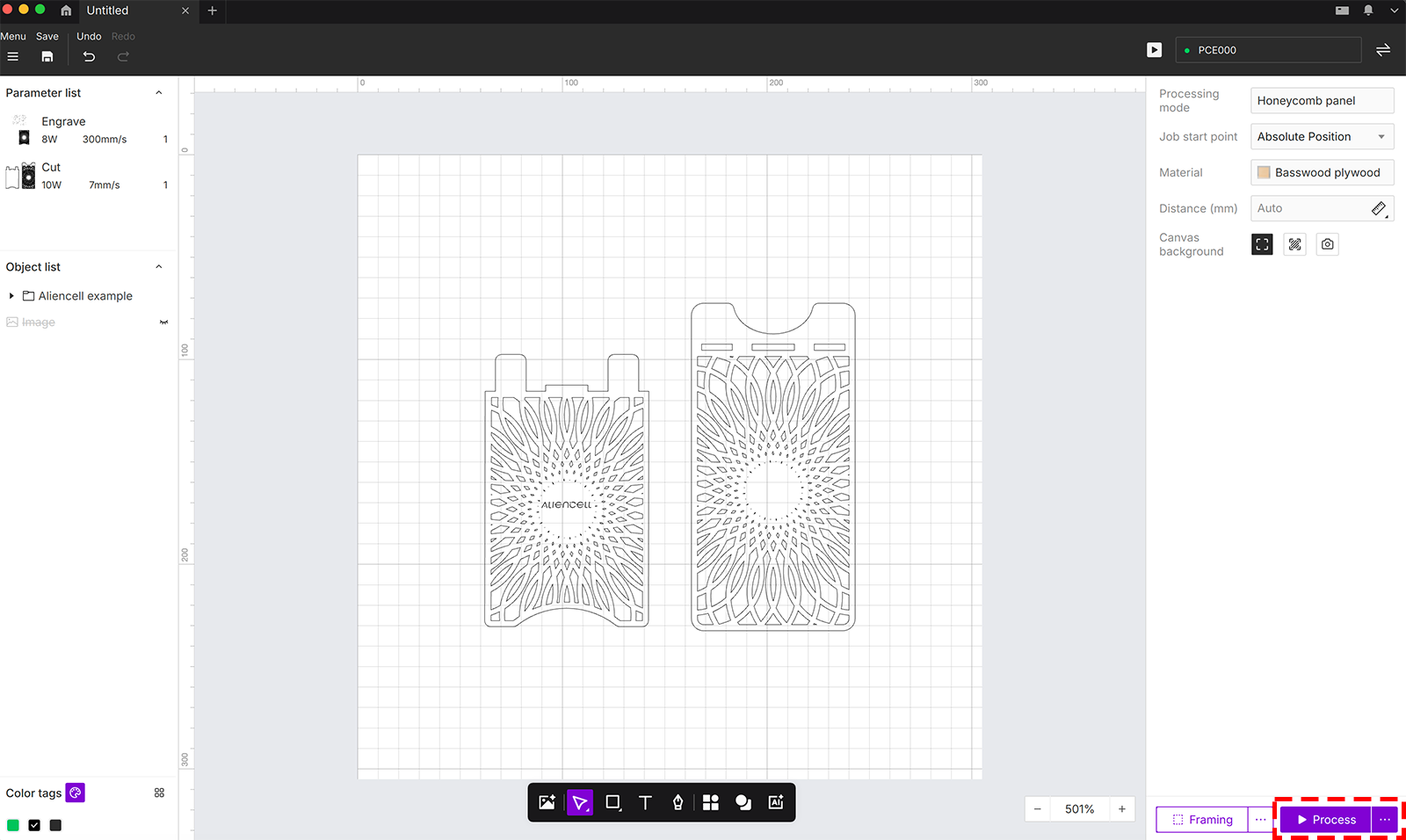Activate the Select arrow tool

coord(580,802)
